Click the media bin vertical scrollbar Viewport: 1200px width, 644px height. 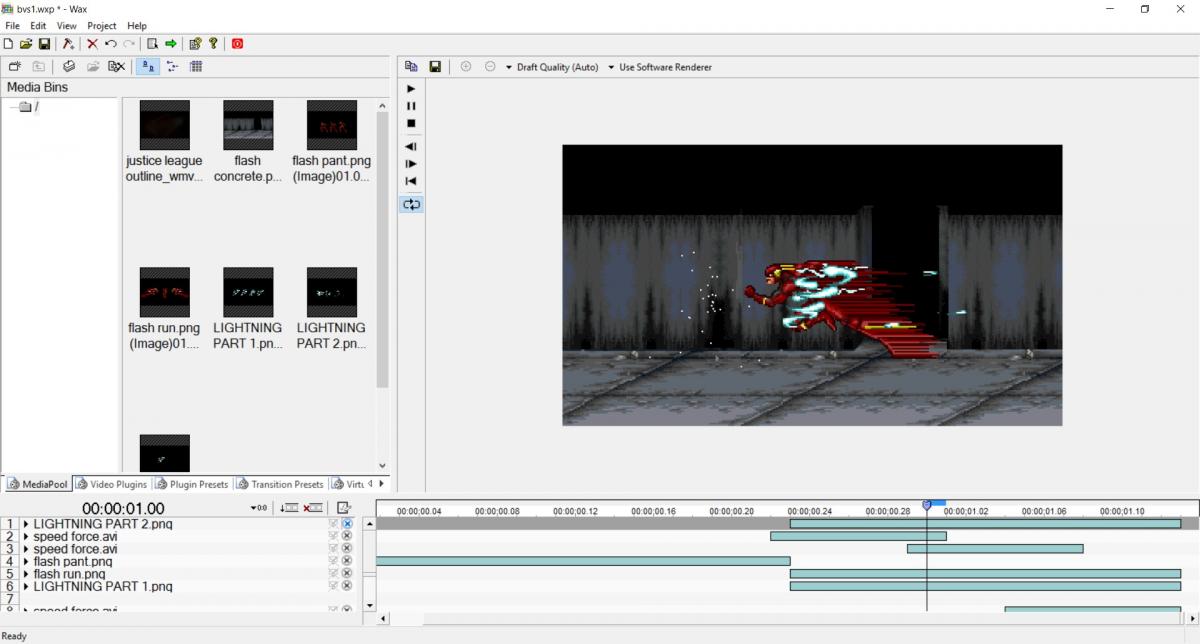click(x=382, y=250)
